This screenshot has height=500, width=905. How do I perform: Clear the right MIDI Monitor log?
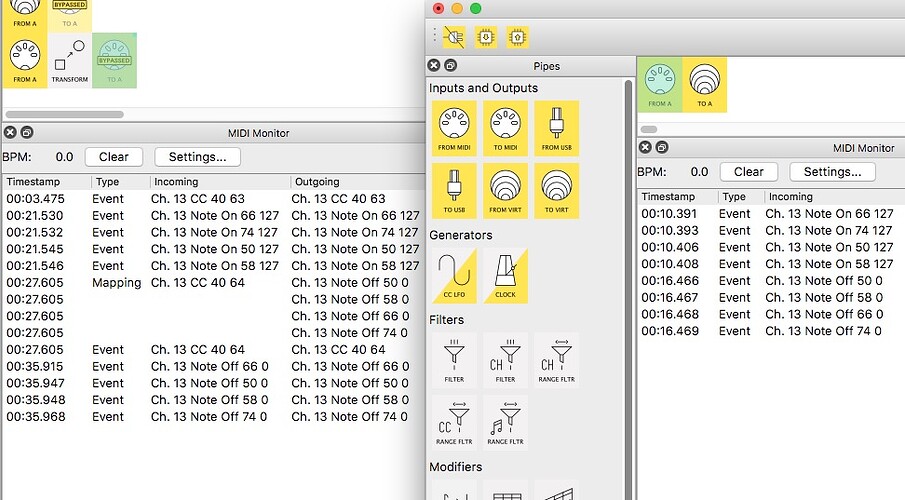coord(749,172)
